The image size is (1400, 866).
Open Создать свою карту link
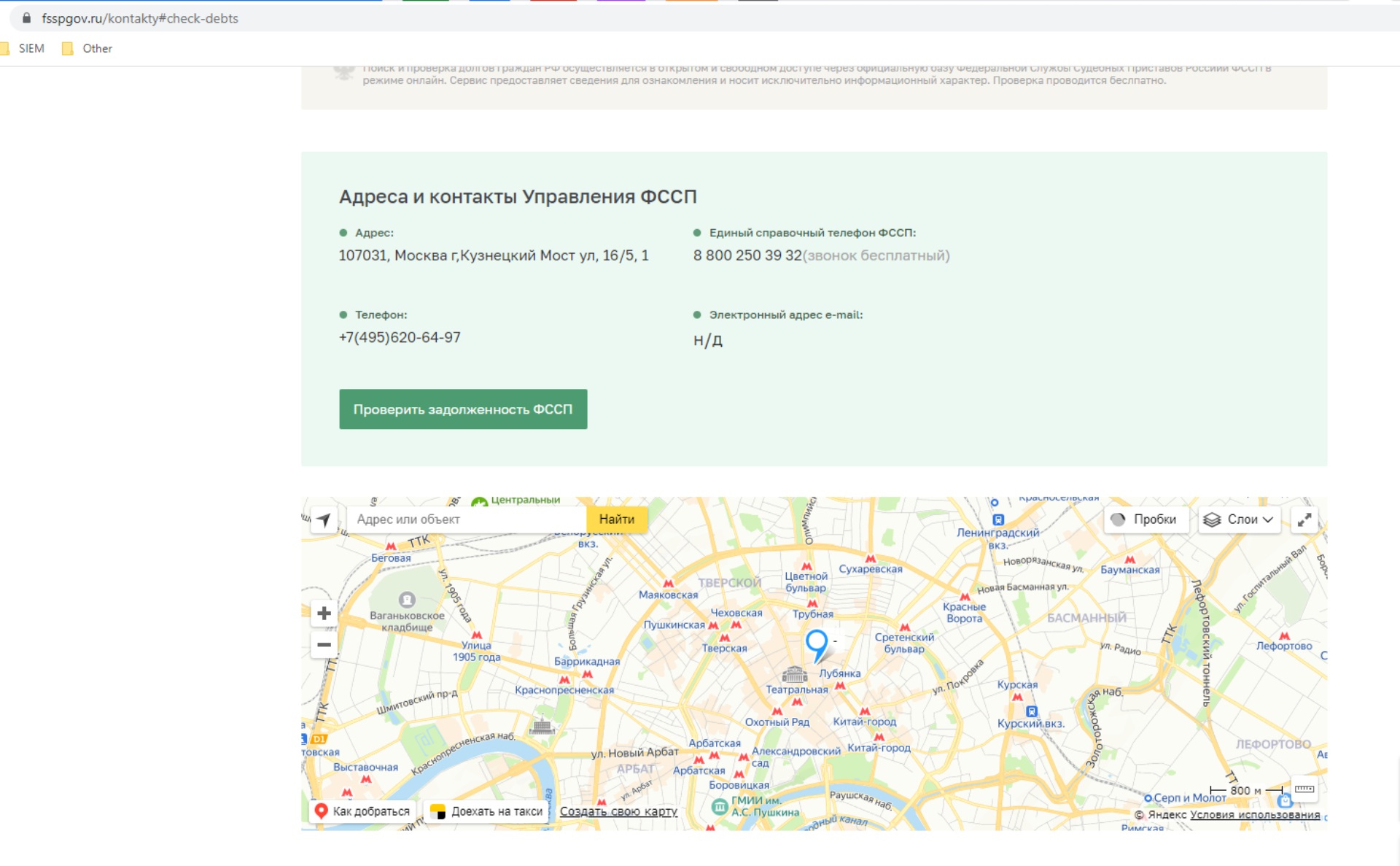618,811
